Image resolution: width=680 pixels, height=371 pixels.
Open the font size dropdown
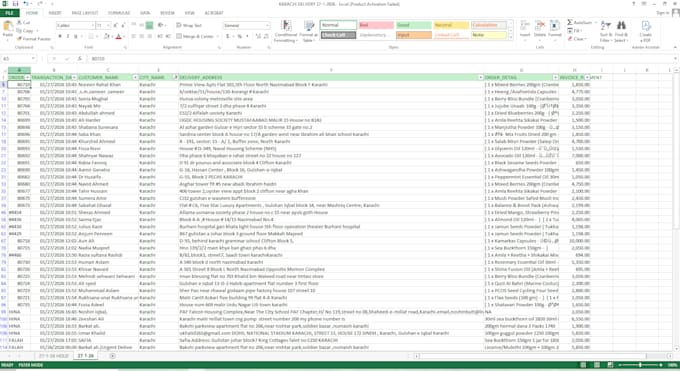tap(108, 26)
